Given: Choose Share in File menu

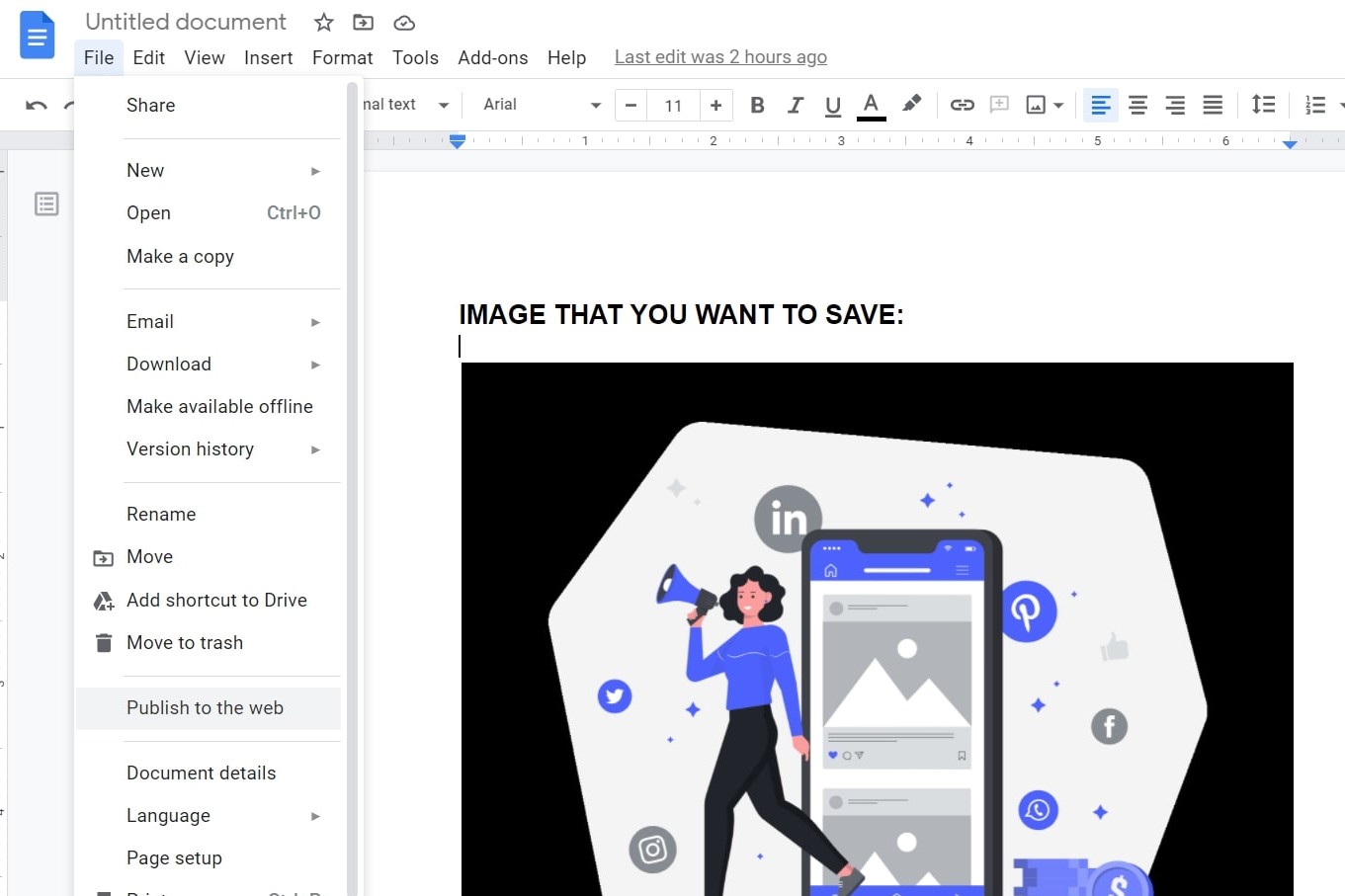Looking at the screenshot, I should [x=208, y=105].
